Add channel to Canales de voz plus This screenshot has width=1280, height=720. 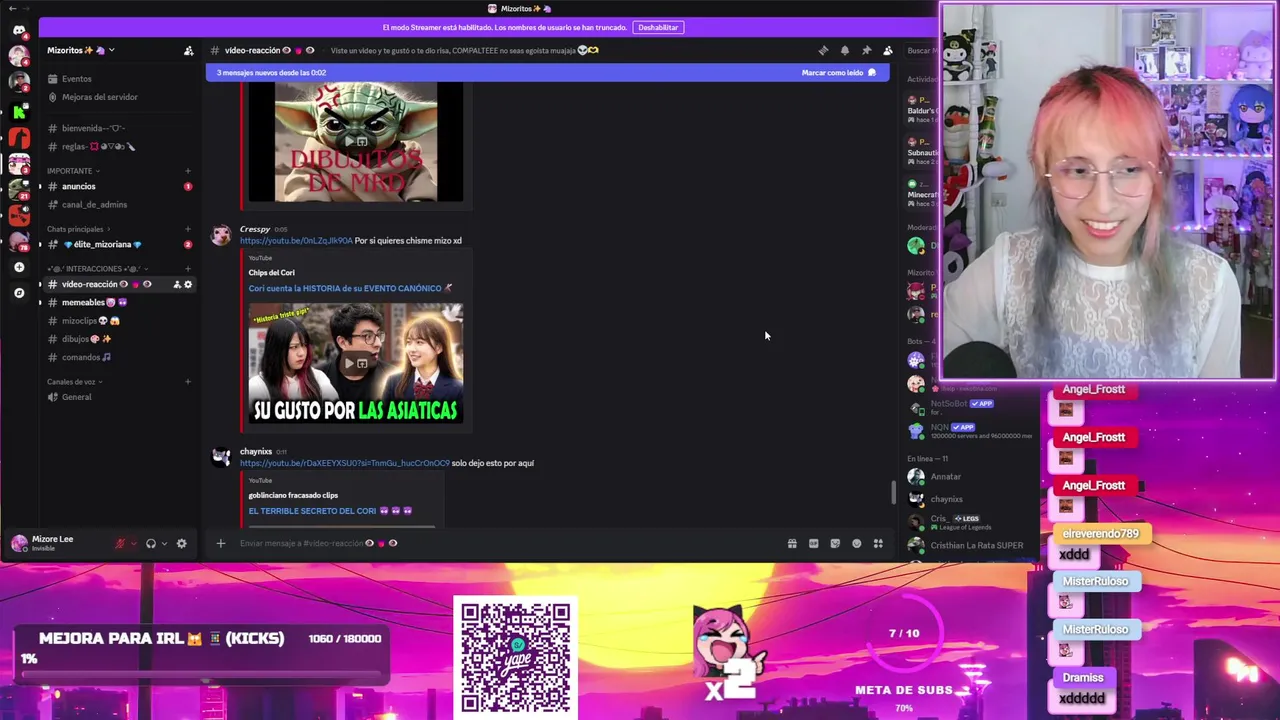tap(187, 382)
